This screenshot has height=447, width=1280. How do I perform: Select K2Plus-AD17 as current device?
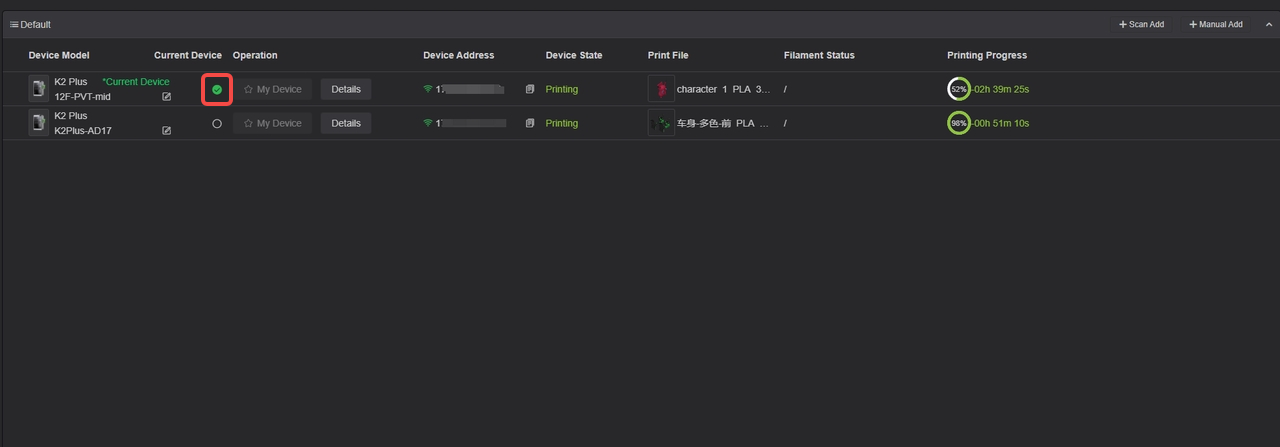pyautogui.click(x=217, y=123)
